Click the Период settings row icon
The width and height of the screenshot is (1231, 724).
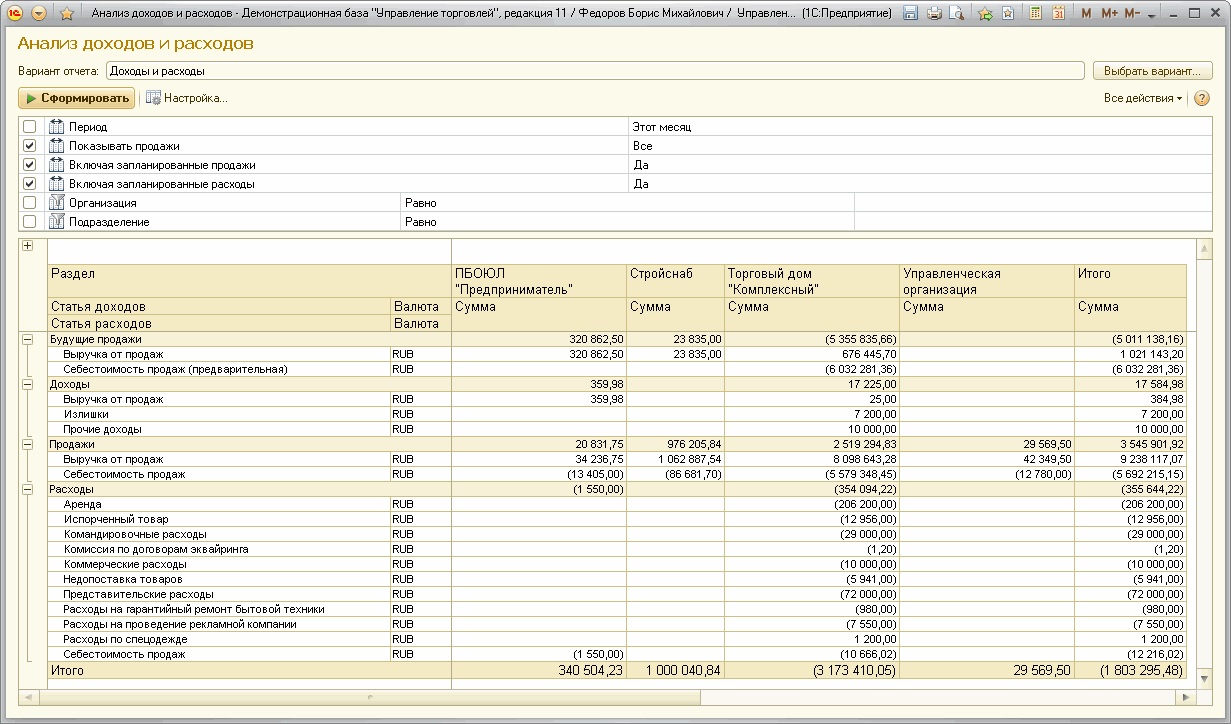click(57, 127)
